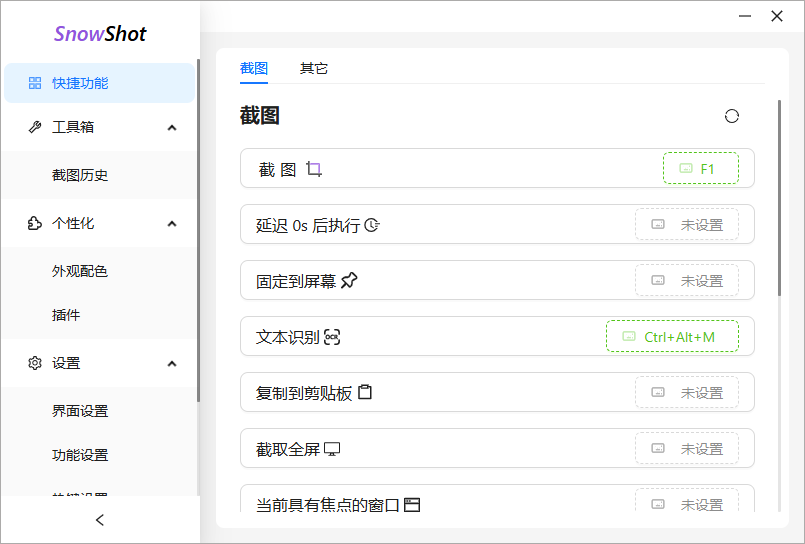Click the scan icon beside 文本识别
Screen dimensions: 805x544
tap(333, 337)
